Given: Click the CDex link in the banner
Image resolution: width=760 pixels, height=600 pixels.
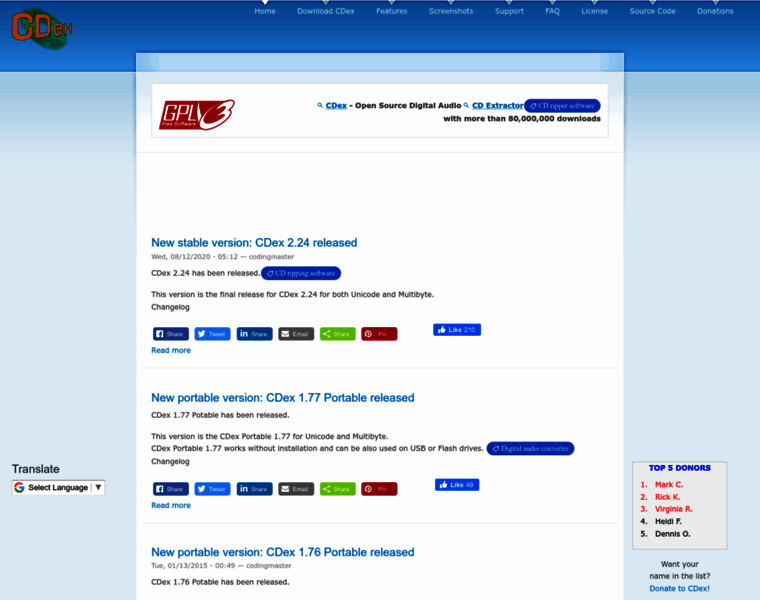Looking at the screenshot, I should tap(336, 106).
